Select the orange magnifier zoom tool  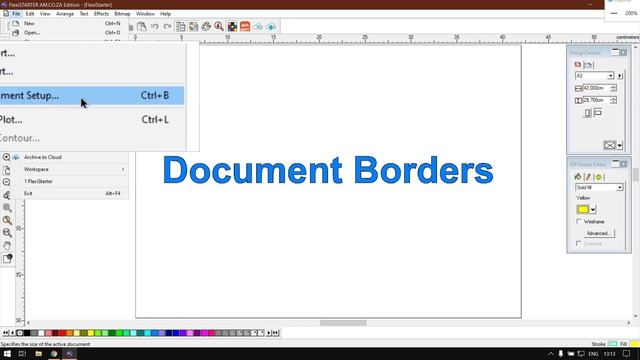click(7, 220)
